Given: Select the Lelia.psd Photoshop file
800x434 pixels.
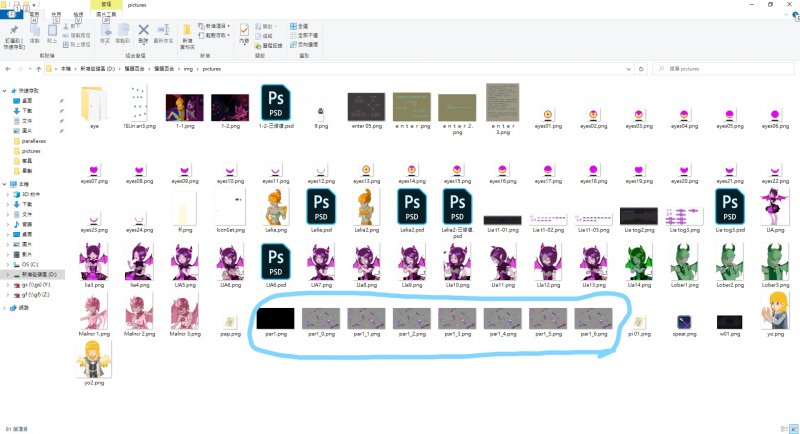Looking at the screenshot, I should [321, 207].
